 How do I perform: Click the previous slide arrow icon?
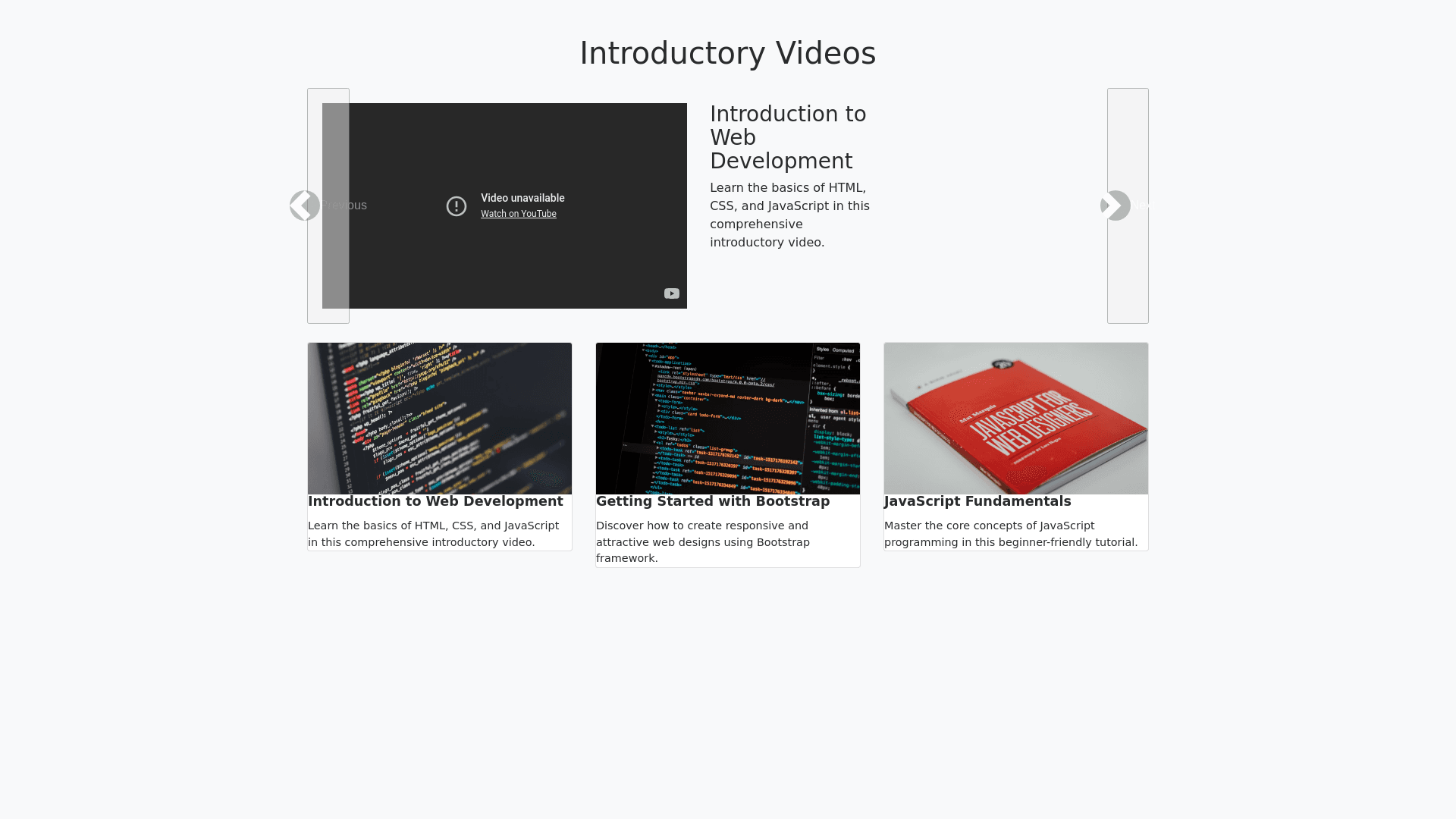(x=304, y=206)
